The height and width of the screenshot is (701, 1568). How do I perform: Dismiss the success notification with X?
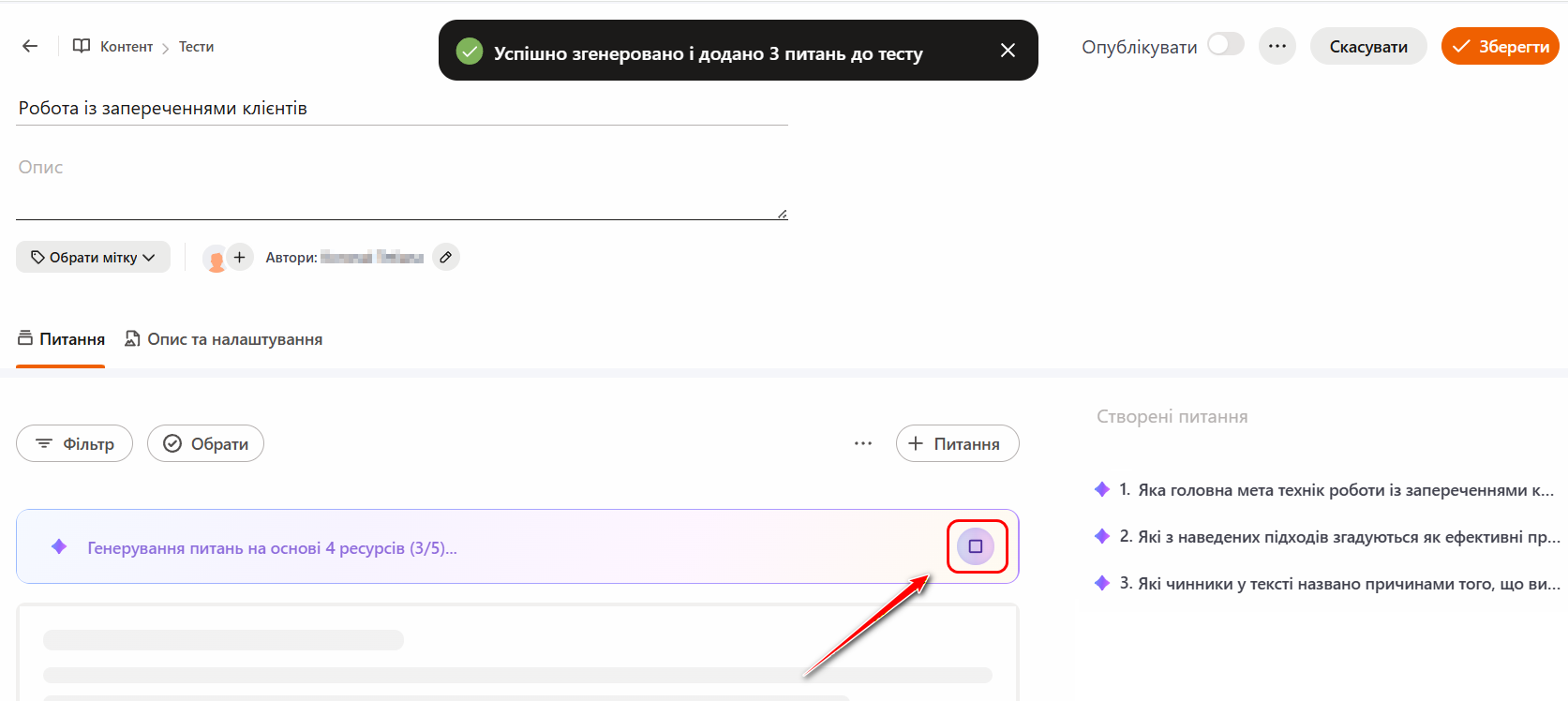(1008, 51)
